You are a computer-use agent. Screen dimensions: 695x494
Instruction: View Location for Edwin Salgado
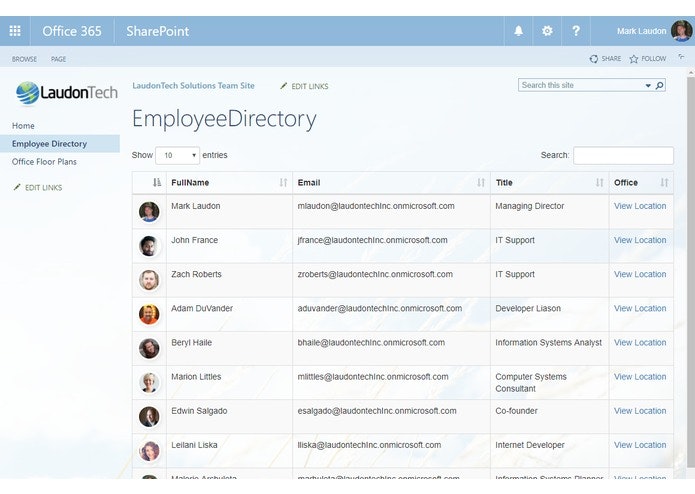(x=640, y=411)
